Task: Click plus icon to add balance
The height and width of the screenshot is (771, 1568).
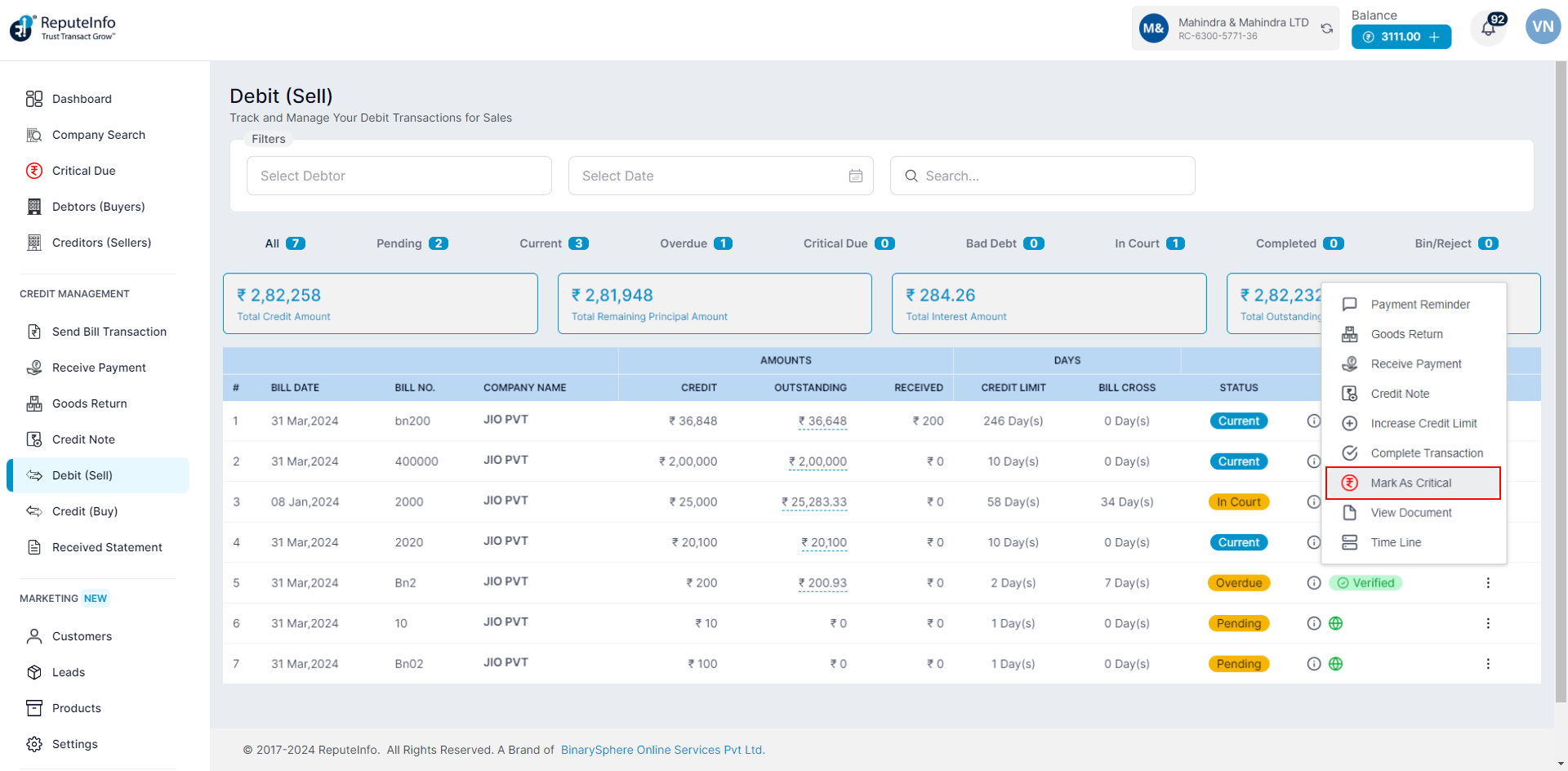Action: coord(1434,37)
